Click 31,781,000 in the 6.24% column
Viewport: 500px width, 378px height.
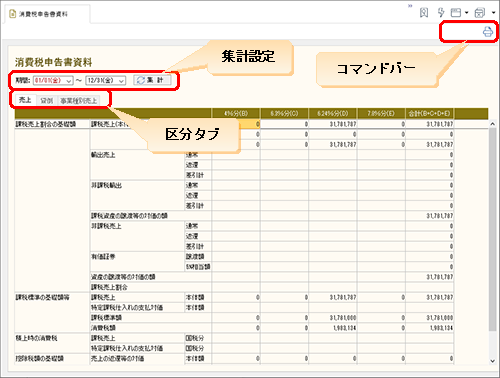(x=343, y=318)
